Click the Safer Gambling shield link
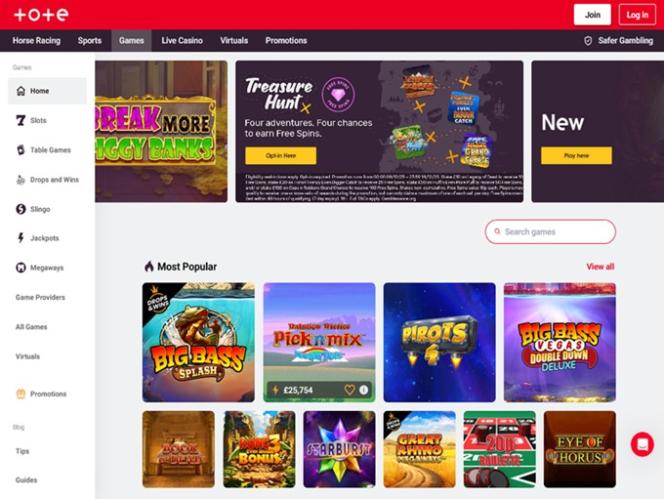This screenshot has height=499, width=664. tap(618, 41)
